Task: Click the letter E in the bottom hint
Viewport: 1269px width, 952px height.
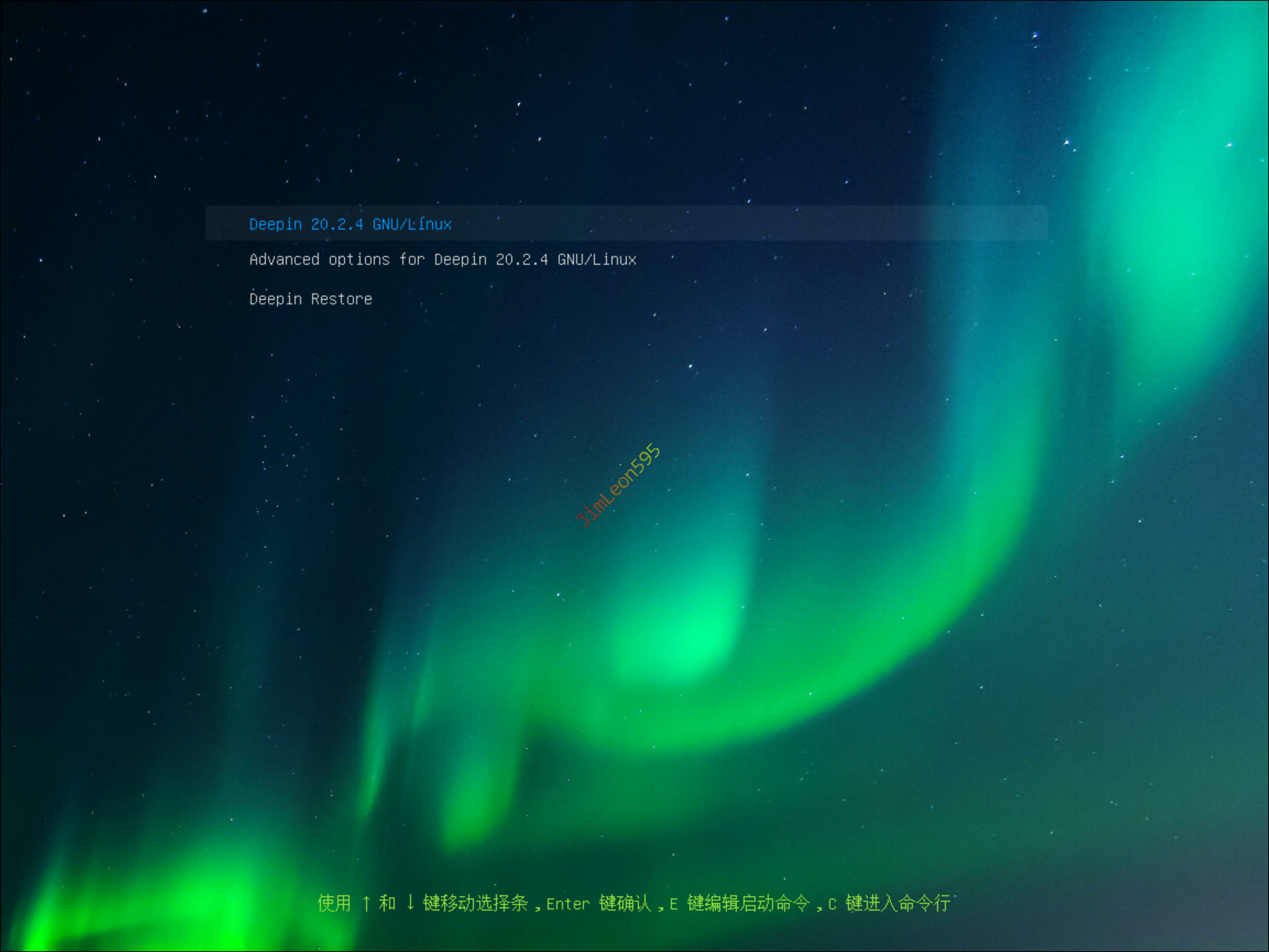Action: coord(673,904)
